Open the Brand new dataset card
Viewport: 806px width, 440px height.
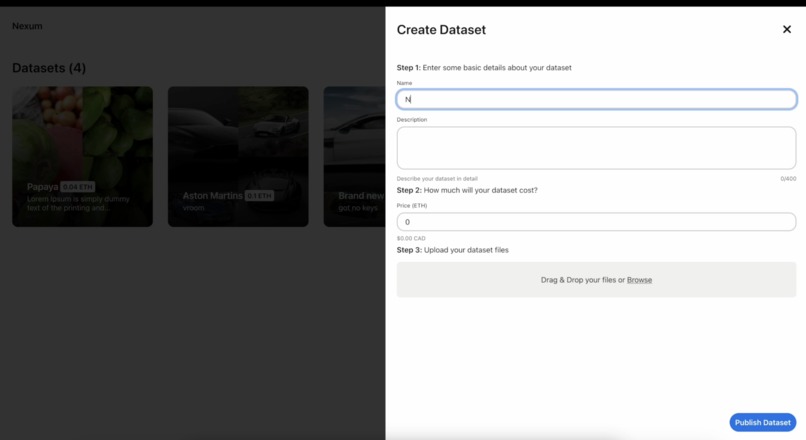[x=354, y=156]
